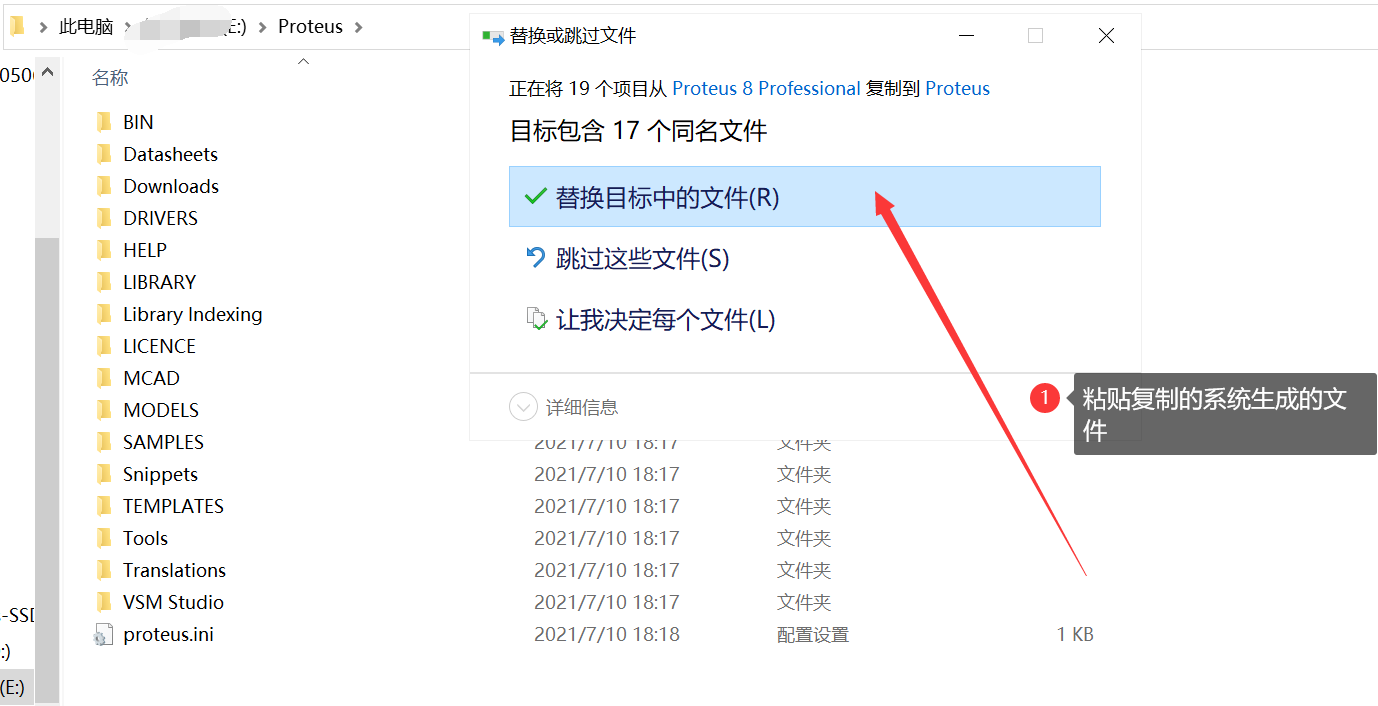
Task: Click the Downloads folder icon
Action: (104, 186)
